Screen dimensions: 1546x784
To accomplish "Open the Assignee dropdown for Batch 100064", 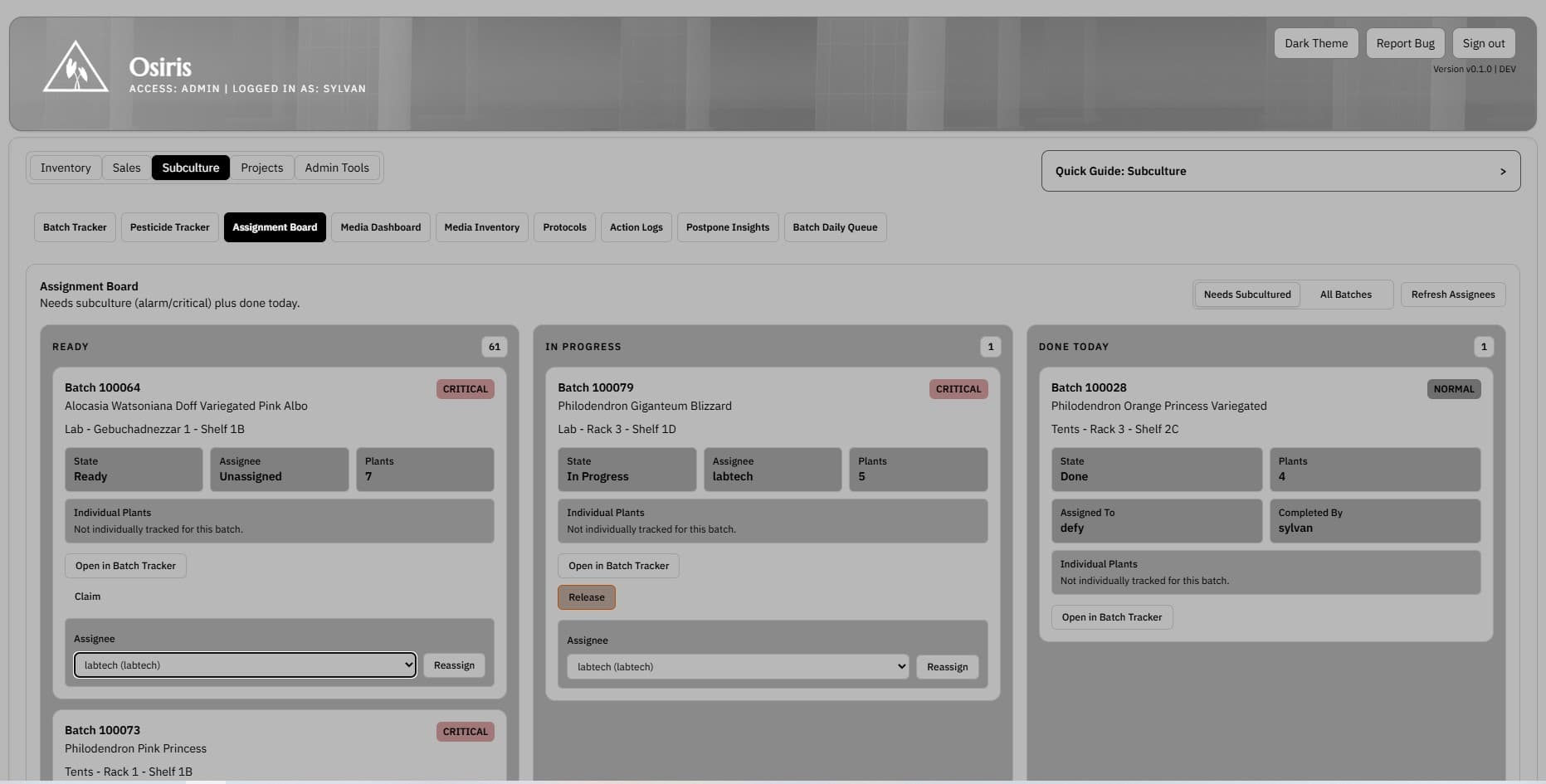I will [244, 665].
